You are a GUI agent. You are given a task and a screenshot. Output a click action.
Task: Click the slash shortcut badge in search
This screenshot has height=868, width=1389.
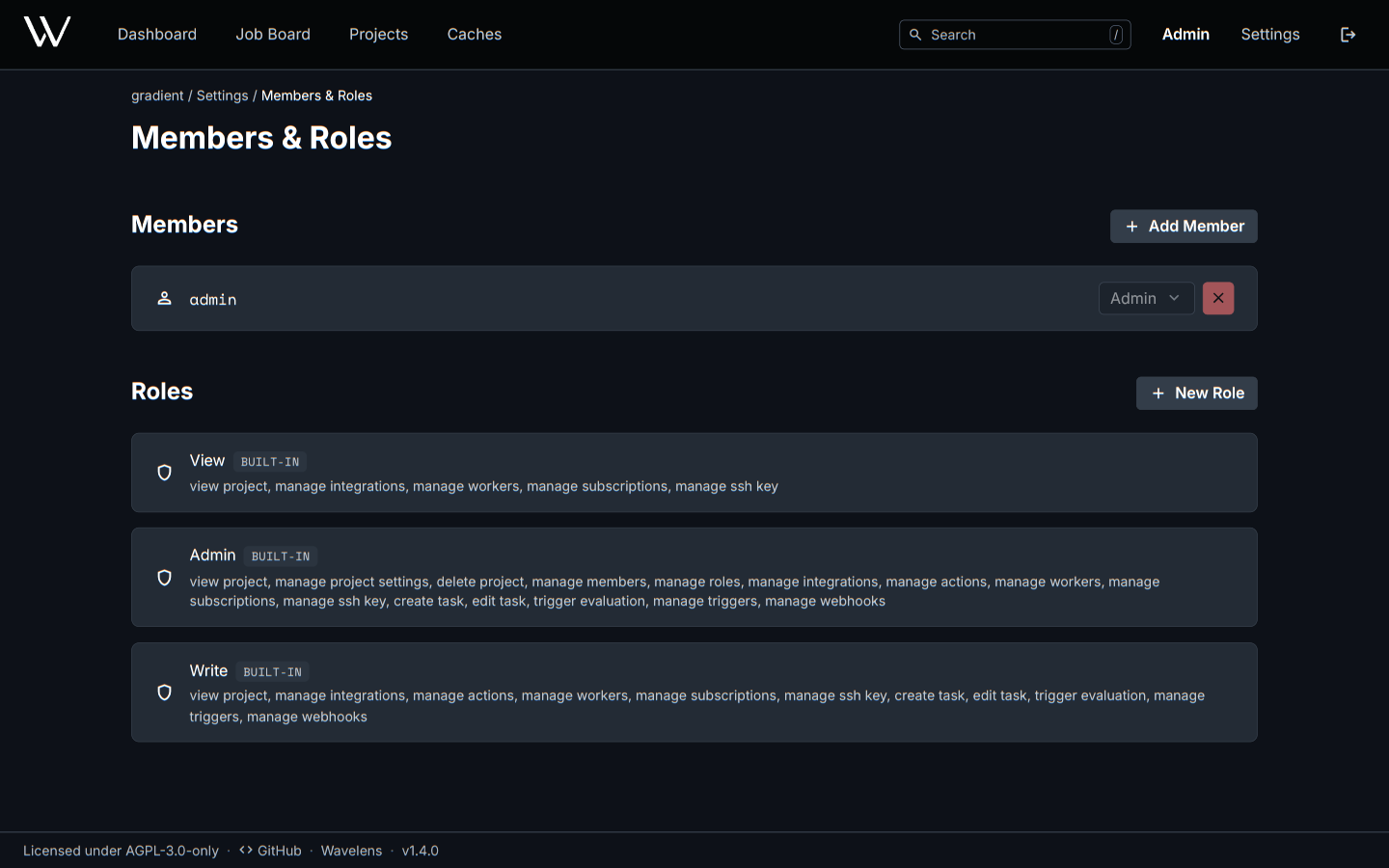(1116, 35)
